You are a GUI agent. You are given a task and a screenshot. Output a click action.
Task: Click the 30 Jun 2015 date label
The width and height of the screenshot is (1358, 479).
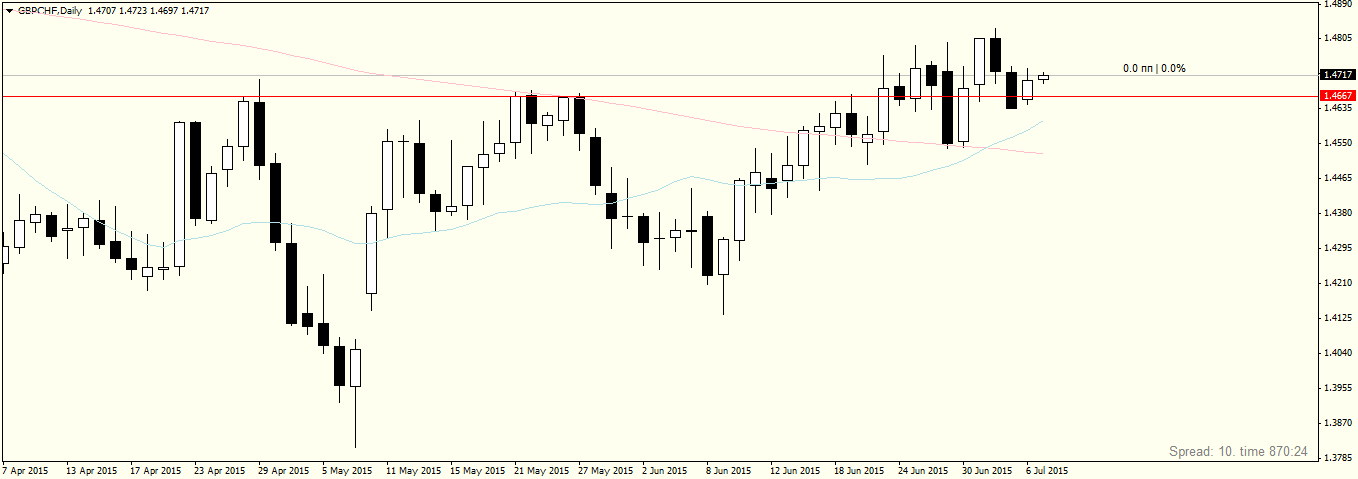(987, 470)
